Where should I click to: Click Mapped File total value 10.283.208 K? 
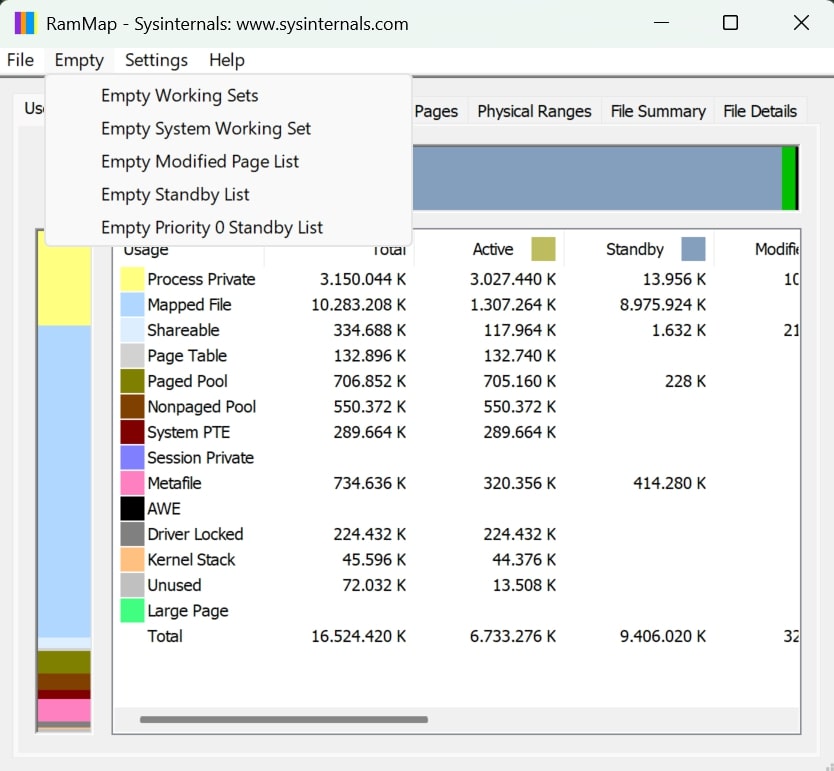pos(358,305)
